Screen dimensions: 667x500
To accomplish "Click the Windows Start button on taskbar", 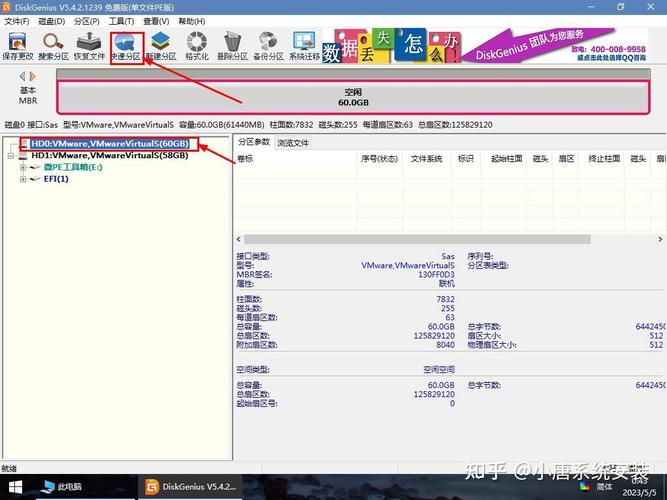I will (x=17, y=487).
